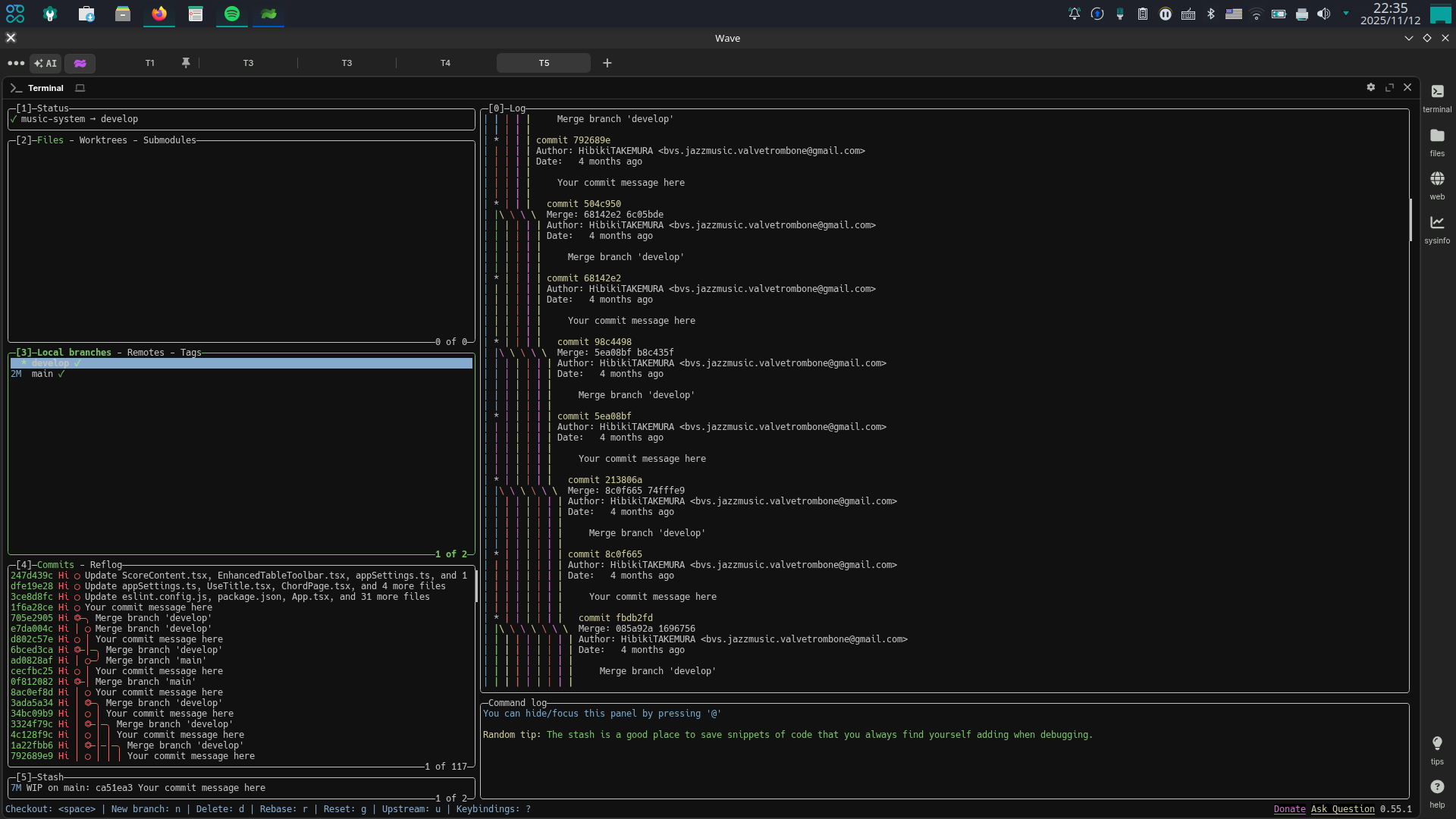Toggle terminal block magnify icon
The image size is (1456, 819).
pos(1389,87)
